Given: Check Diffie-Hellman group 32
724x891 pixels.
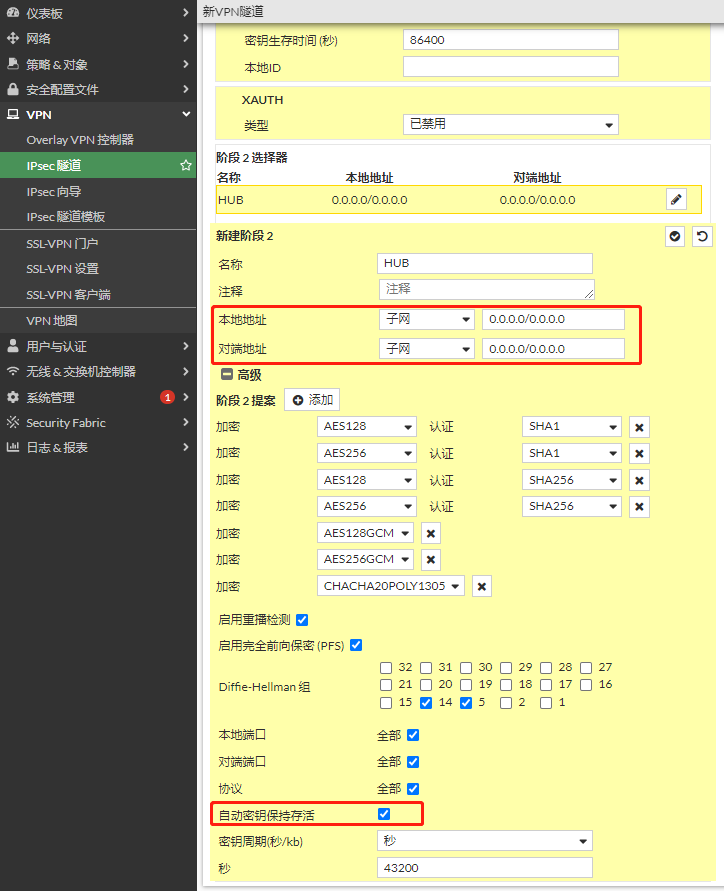Looking at the screenshot, I should click(386, 668).
